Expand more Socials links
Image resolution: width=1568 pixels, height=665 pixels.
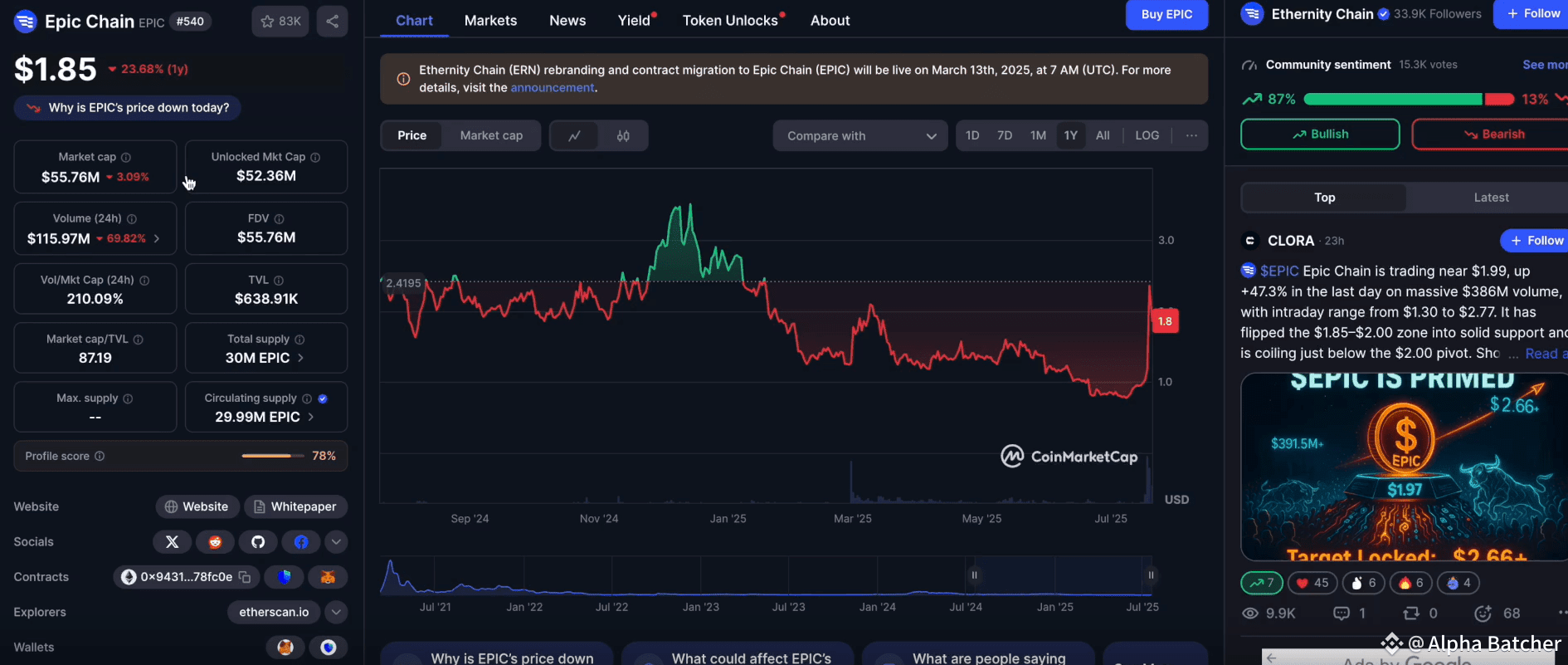(x=336, y=542)
